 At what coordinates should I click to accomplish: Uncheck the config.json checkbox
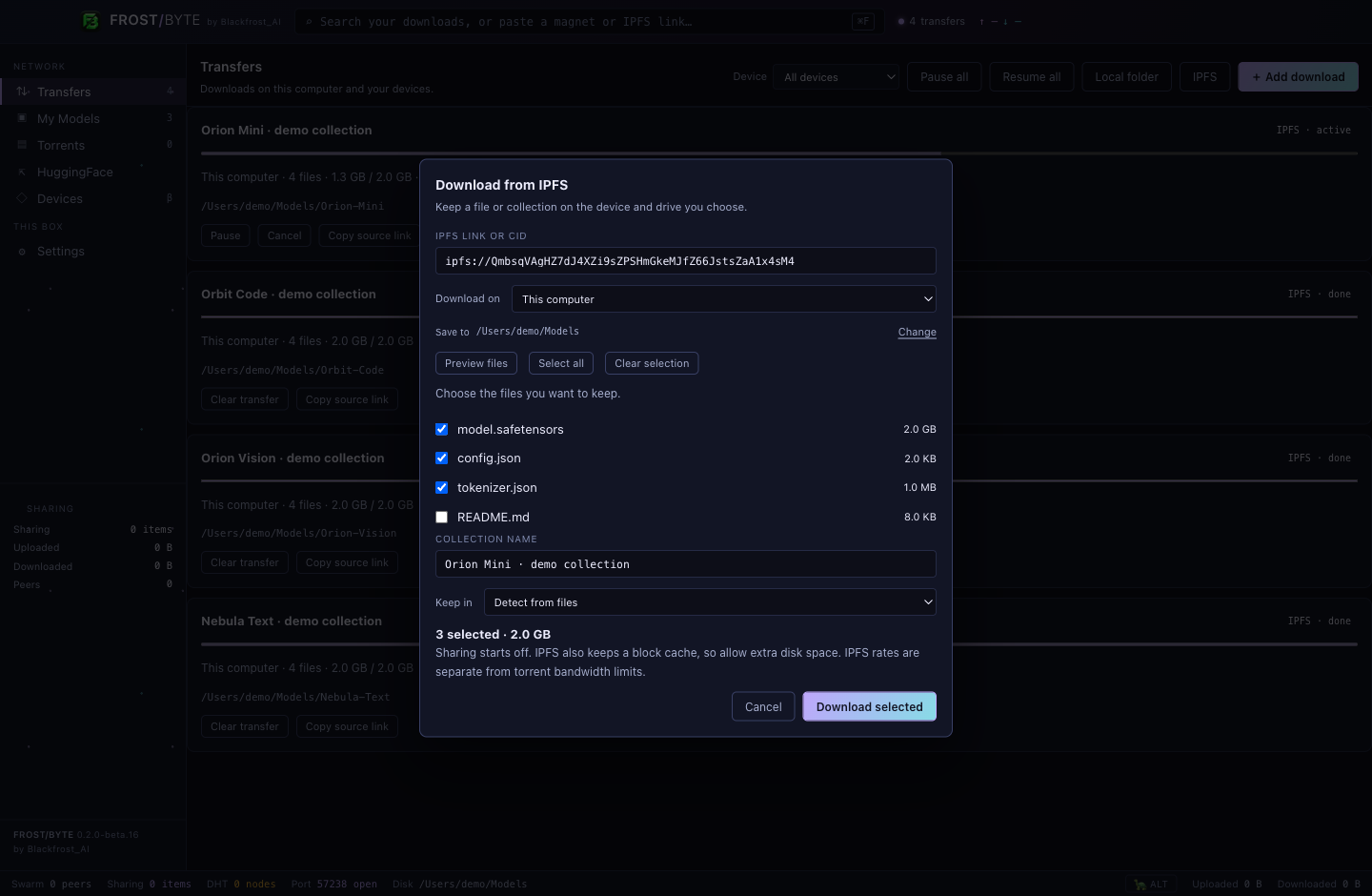(442, 458)
